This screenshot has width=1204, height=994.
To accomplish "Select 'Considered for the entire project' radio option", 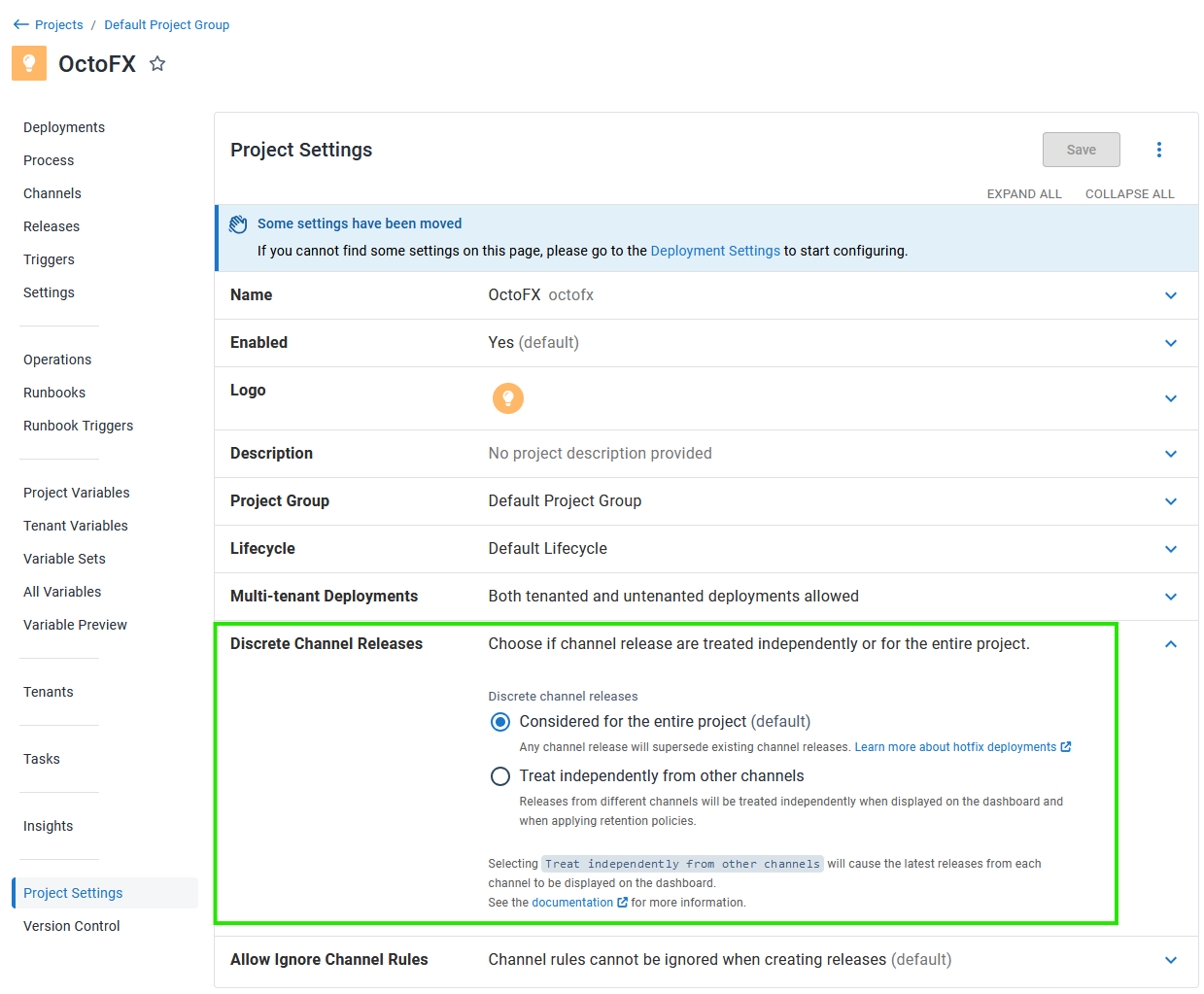I will click(500, 722).
